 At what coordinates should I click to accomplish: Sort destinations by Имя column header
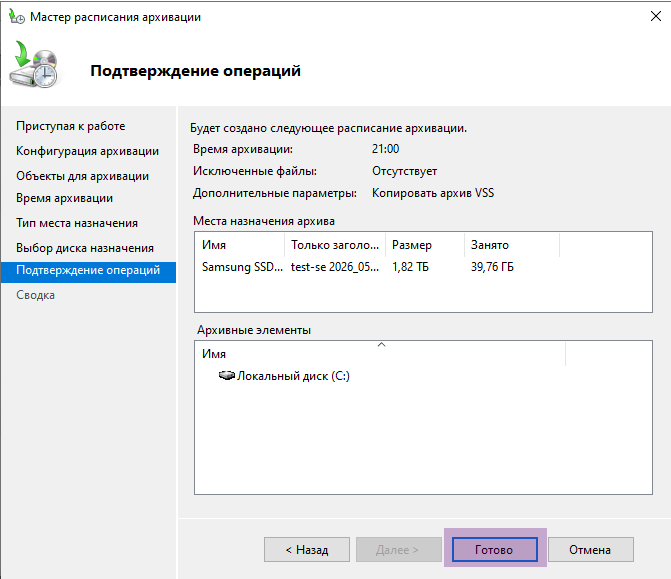(x=240, y=245)
